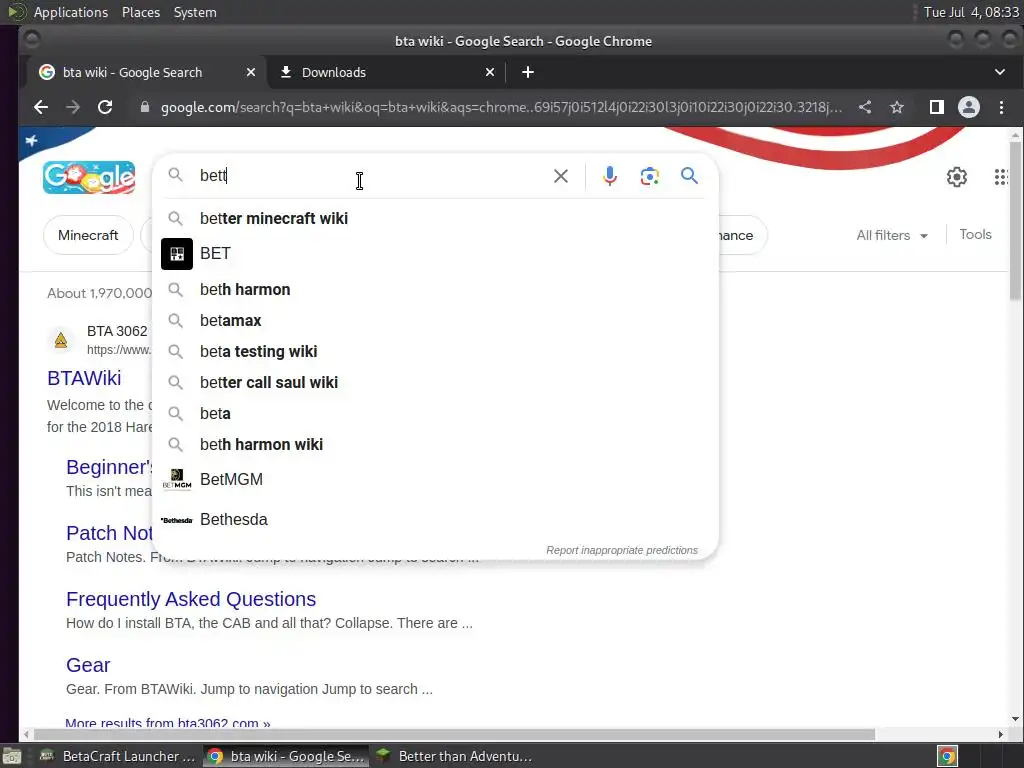1024x768 pixels.
Task: Submit search with blue magnifier icon
Action: point(689,176)
